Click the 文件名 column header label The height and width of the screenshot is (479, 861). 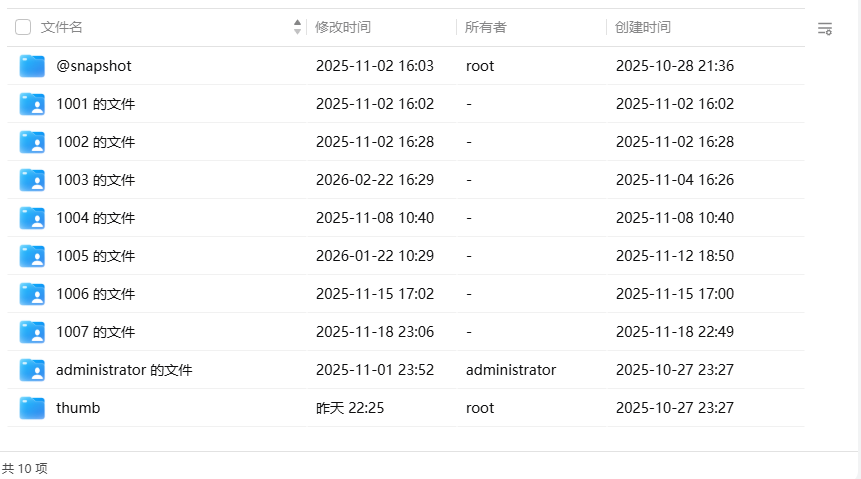(62, 28)
